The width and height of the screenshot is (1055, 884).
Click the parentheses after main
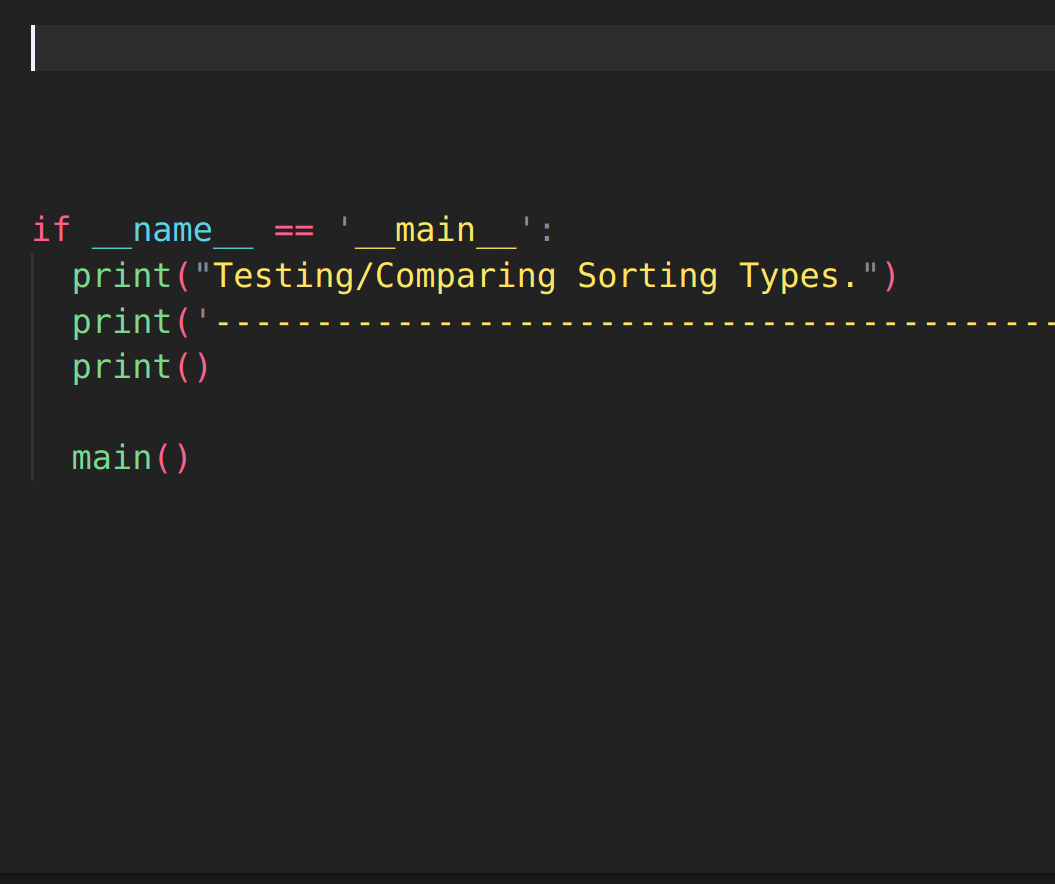coord(172,458)
